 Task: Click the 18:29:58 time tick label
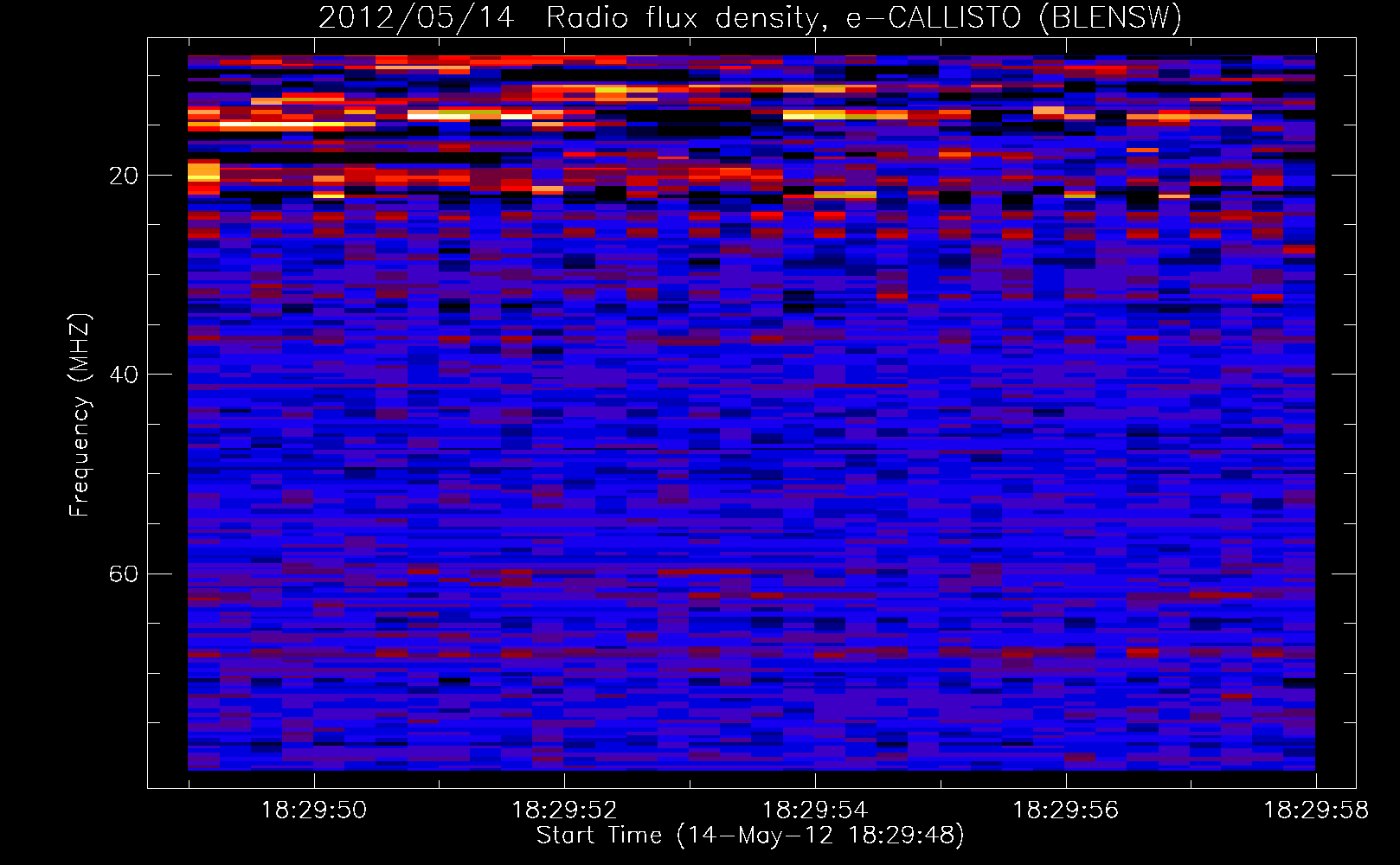point(1316,811)
